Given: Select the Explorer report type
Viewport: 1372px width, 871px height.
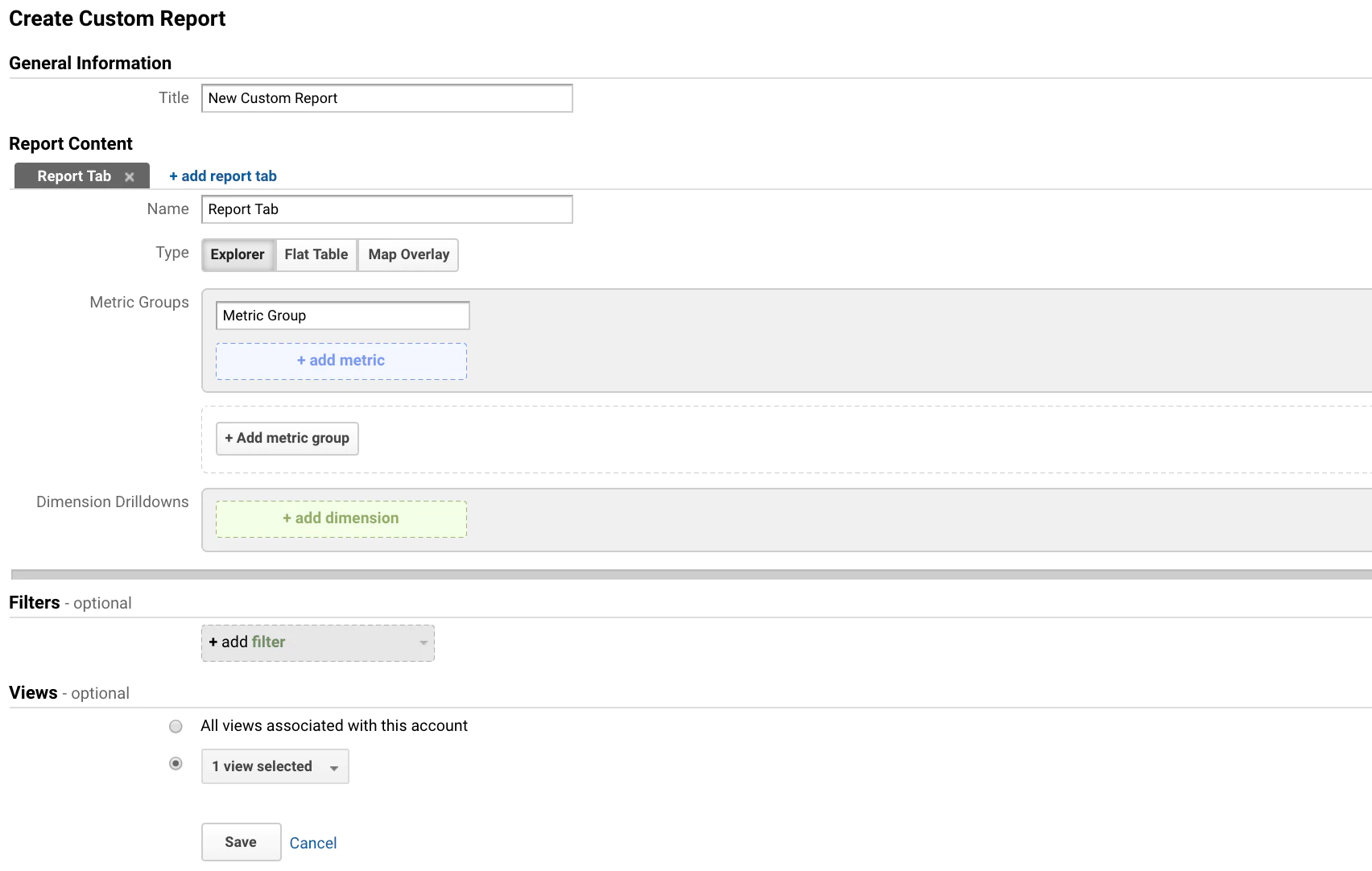Looking at the screenshot, I should click(x=238, y=255).
